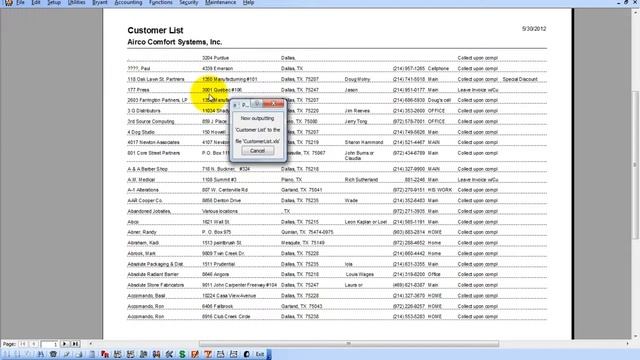640x360 pixels.
Task: Open the Security menu
Action: (x=189, y=2)
